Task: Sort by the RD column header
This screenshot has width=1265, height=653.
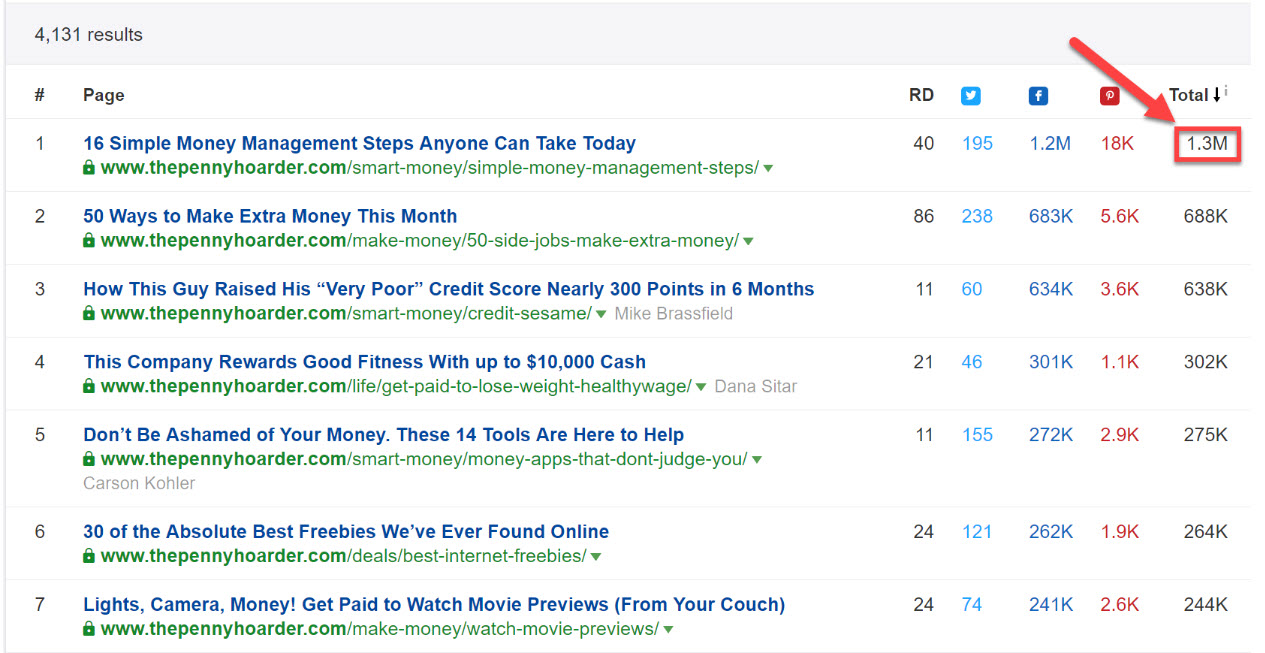Action: [x=921, y=95]
